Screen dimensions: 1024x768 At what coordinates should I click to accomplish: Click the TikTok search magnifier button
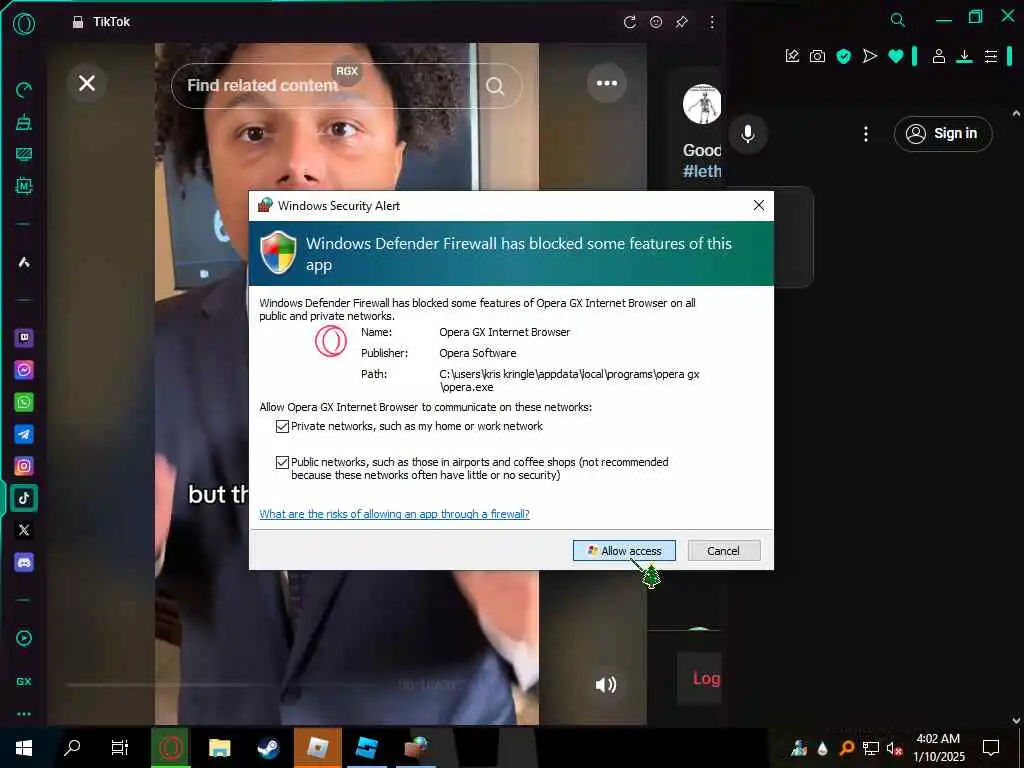tap(495, 86)
